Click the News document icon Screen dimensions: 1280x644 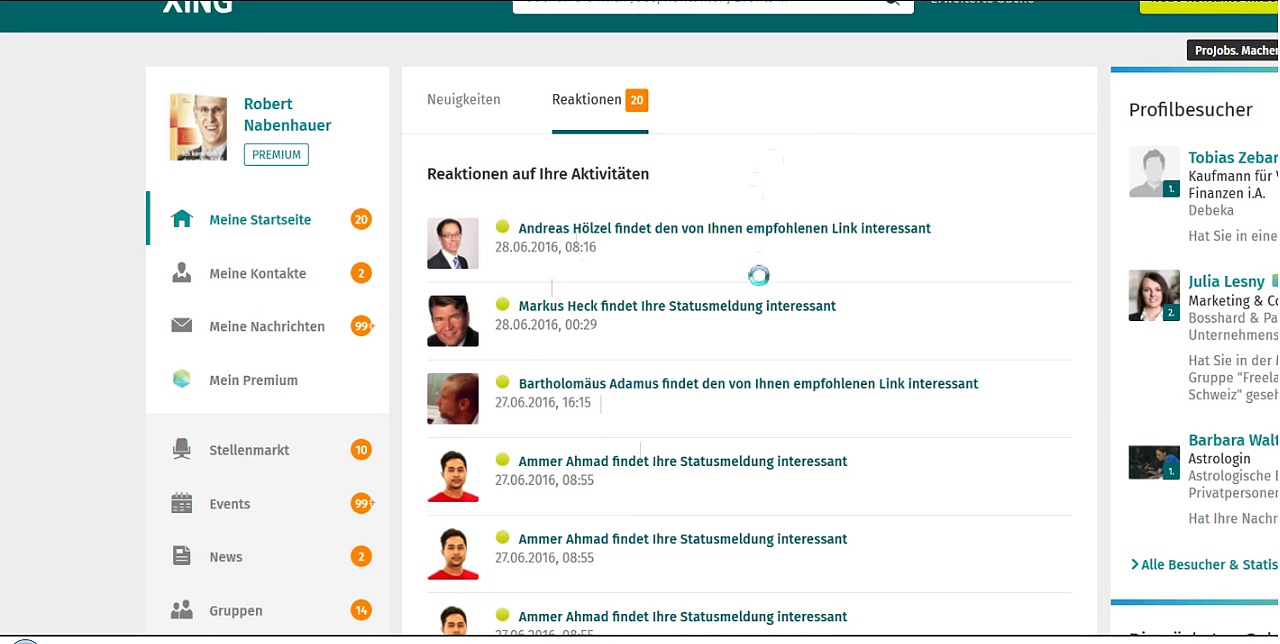[181, 557]
